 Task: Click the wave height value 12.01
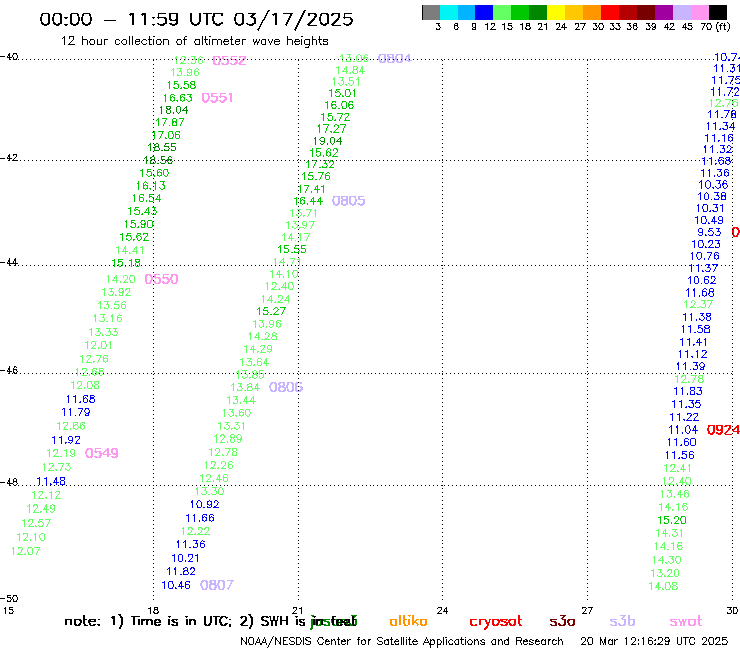click(99, 346)
